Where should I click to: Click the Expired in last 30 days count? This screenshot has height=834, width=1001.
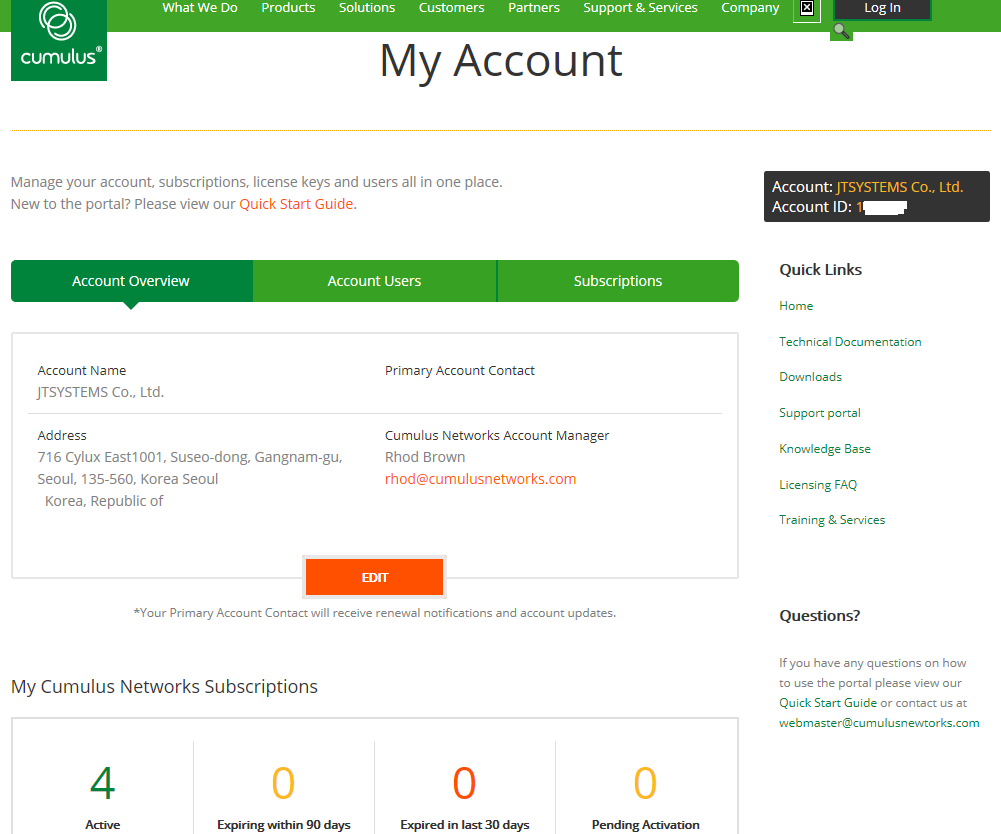[x=464, y=784]
